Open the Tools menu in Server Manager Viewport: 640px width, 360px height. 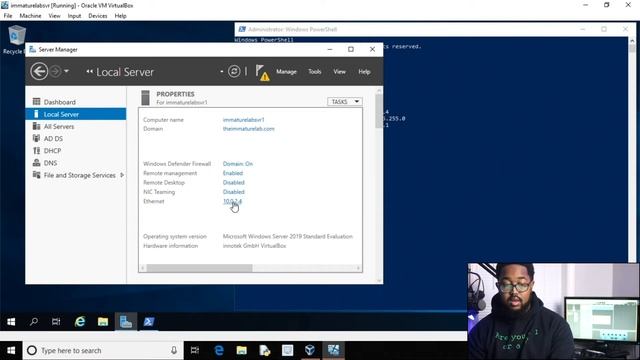(x=314, y=71)
